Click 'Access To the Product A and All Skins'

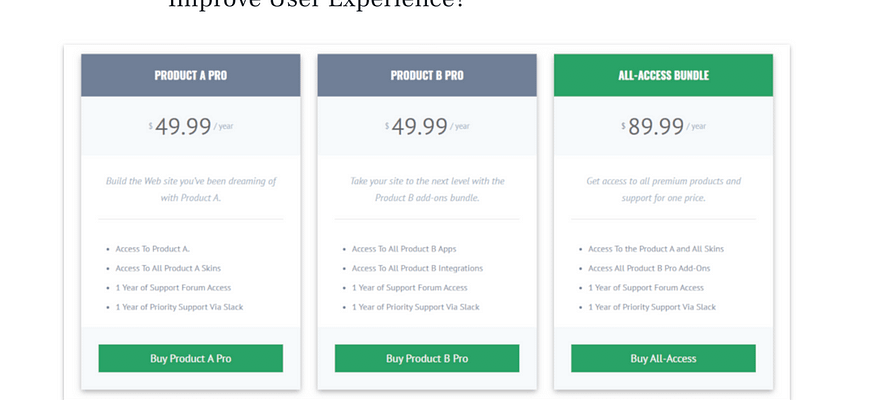(656, 249)
